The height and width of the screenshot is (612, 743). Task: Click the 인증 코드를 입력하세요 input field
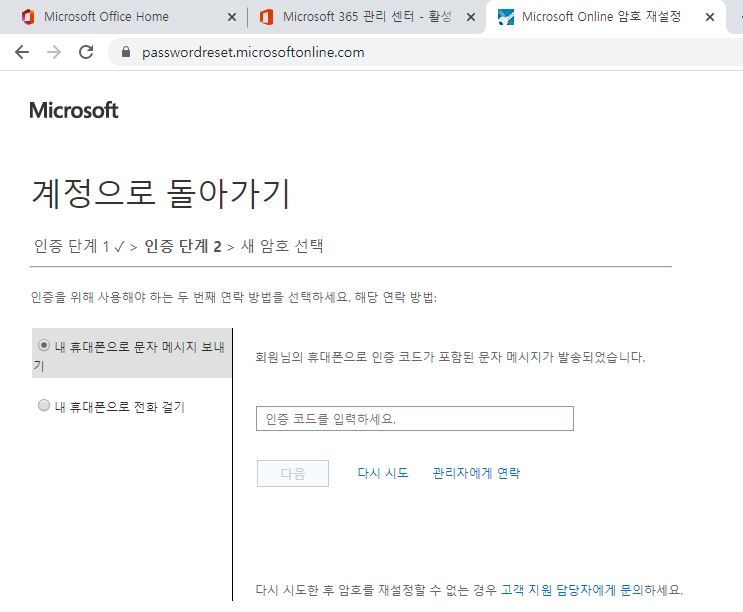pos(415,418)
